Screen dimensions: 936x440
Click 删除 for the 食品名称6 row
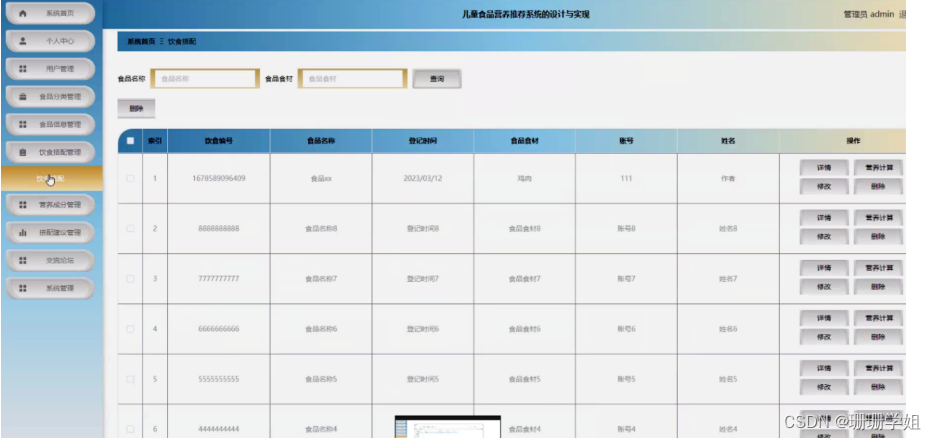[x=878, y=337]
